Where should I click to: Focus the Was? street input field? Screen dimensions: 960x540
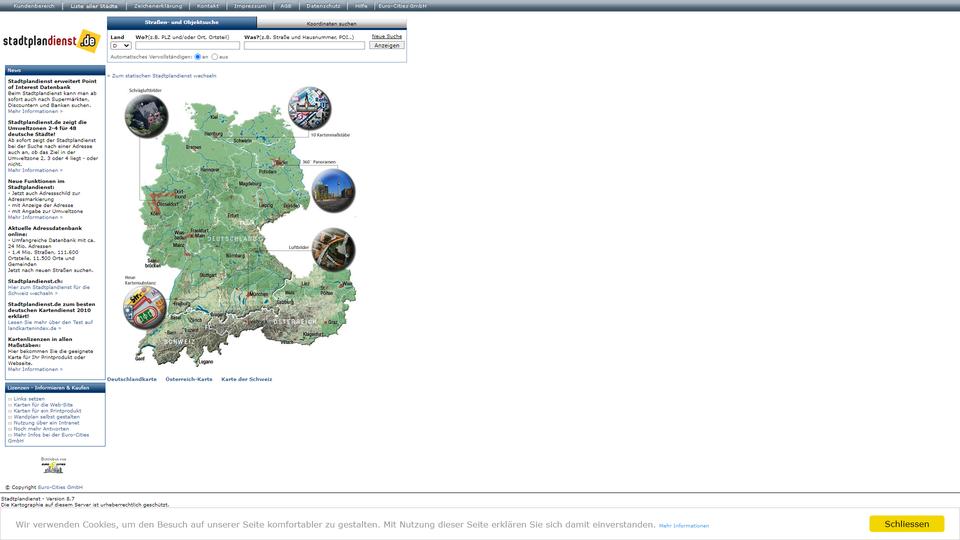coord(304,45)
